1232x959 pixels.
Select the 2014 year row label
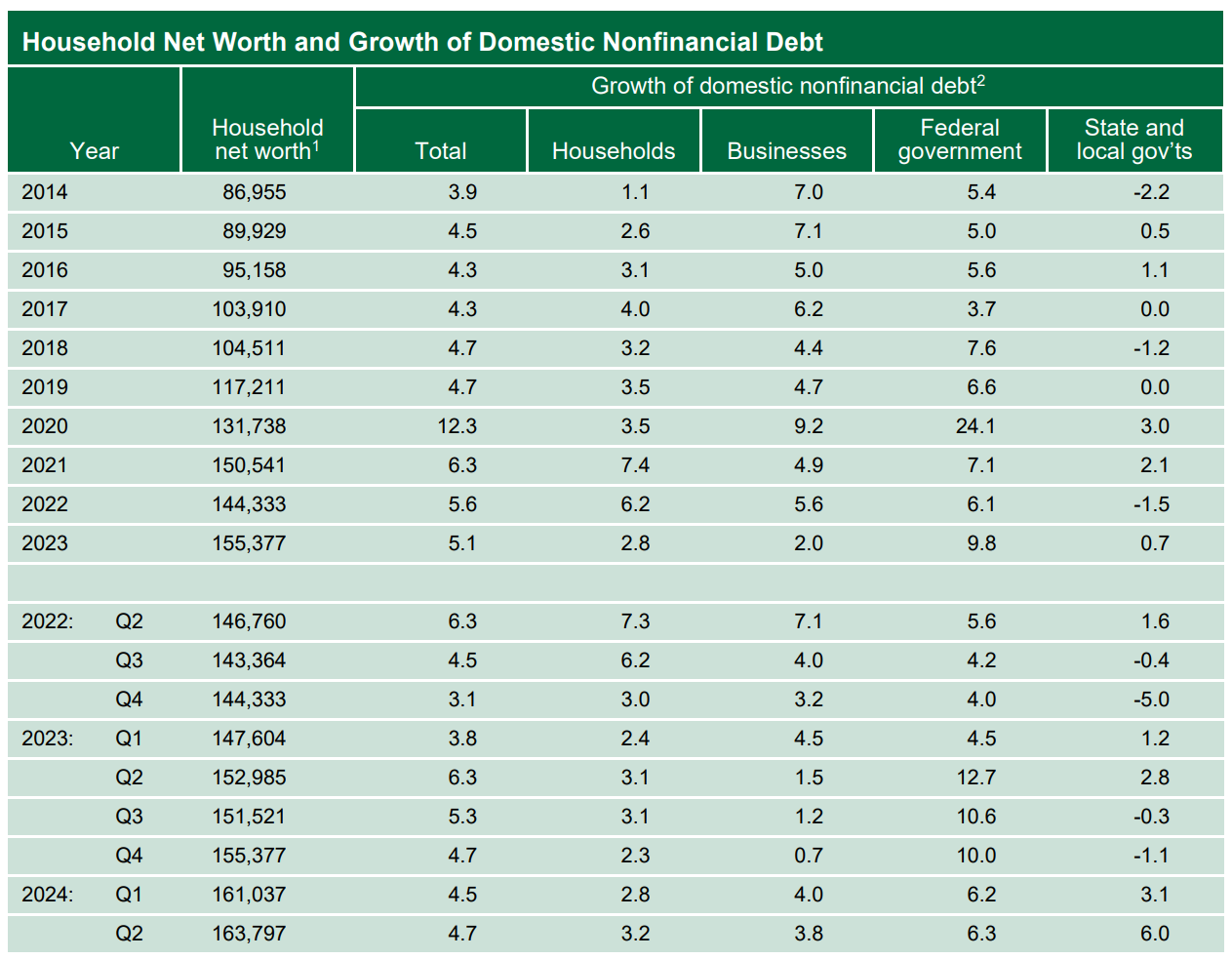[x=45, y=192]
